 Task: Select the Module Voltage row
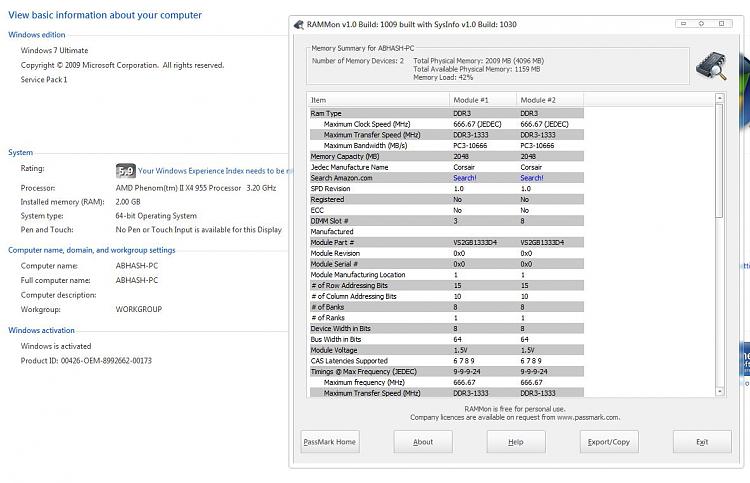click(446, 350)
